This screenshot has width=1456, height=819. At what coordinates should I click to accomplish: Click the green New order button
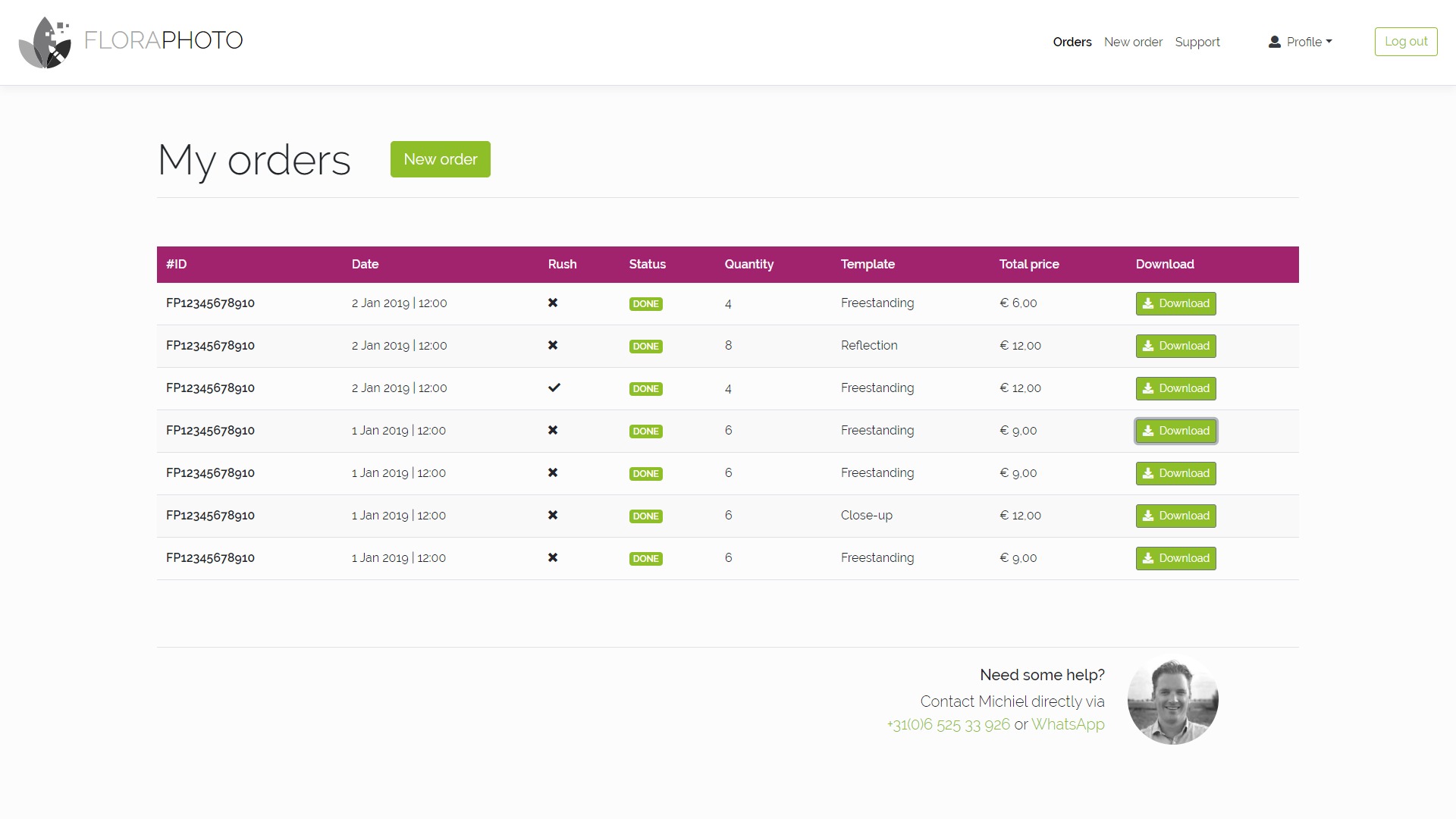tap(441, 159)
